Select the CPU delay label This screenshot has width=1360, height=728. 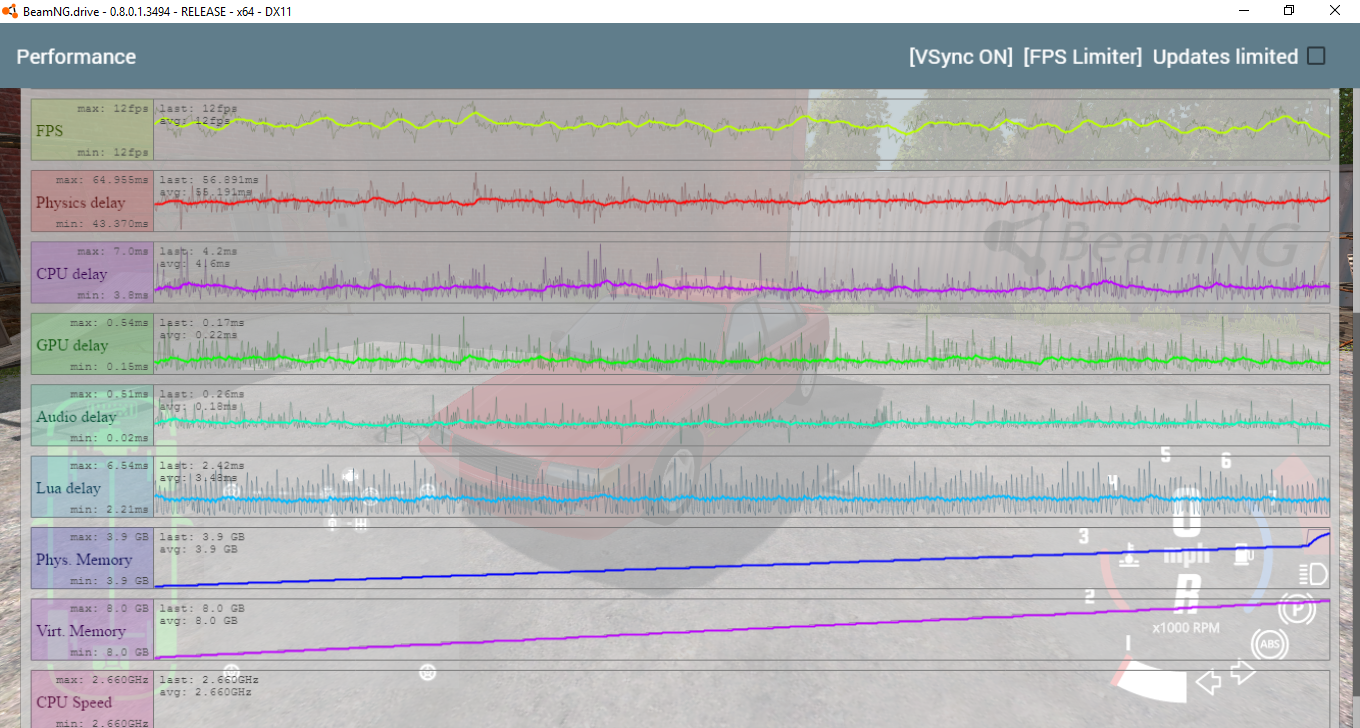click(72, 274)
